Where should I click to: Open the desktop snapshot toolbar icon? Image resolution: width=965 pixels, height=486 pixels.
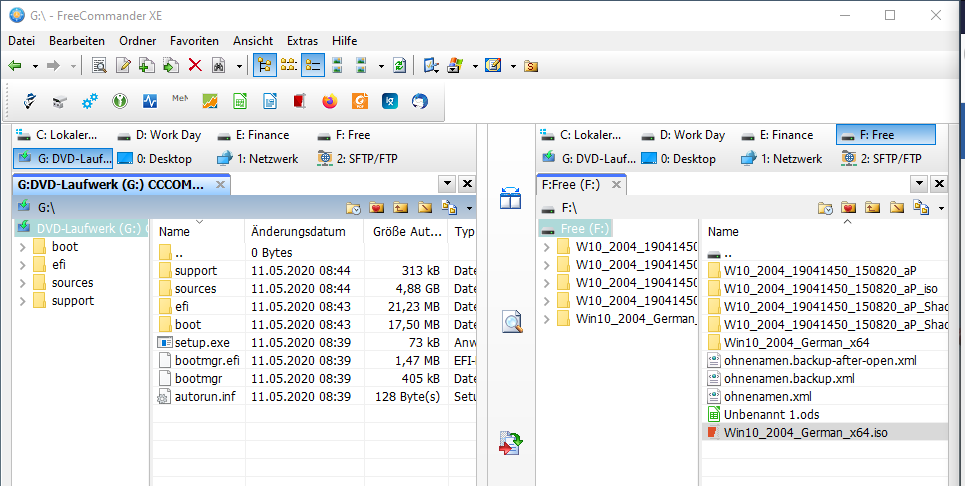[x=431, y=65]
